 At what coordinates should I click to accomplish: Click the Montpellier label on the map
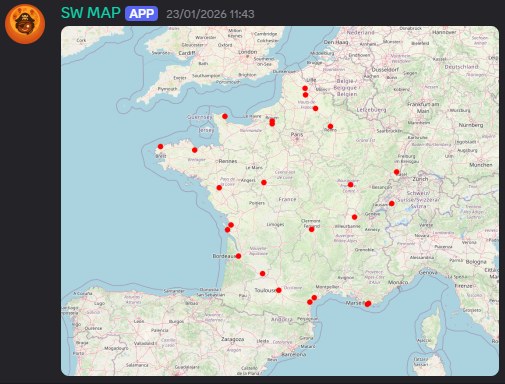pyautogui.click(x=328, y=287)
